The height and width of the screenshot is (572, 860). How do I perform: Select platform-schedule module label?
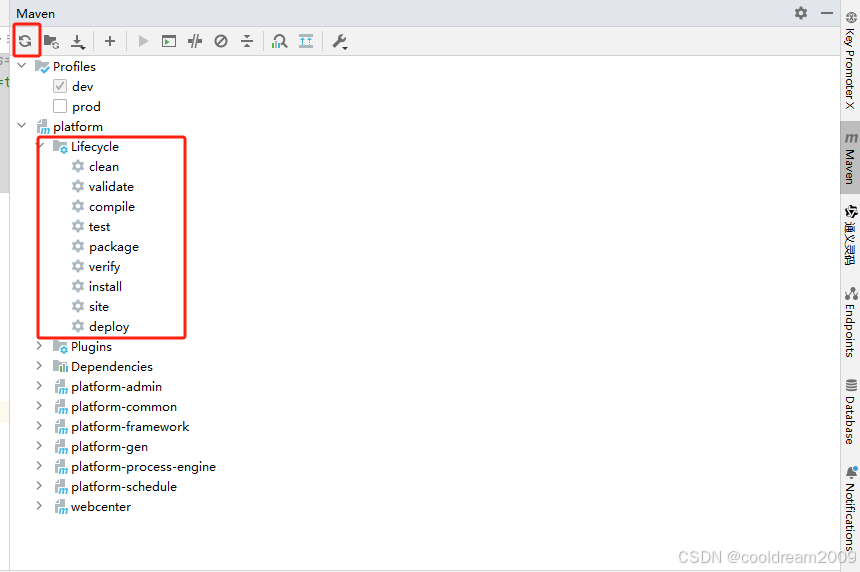click(x=124, y=486)
